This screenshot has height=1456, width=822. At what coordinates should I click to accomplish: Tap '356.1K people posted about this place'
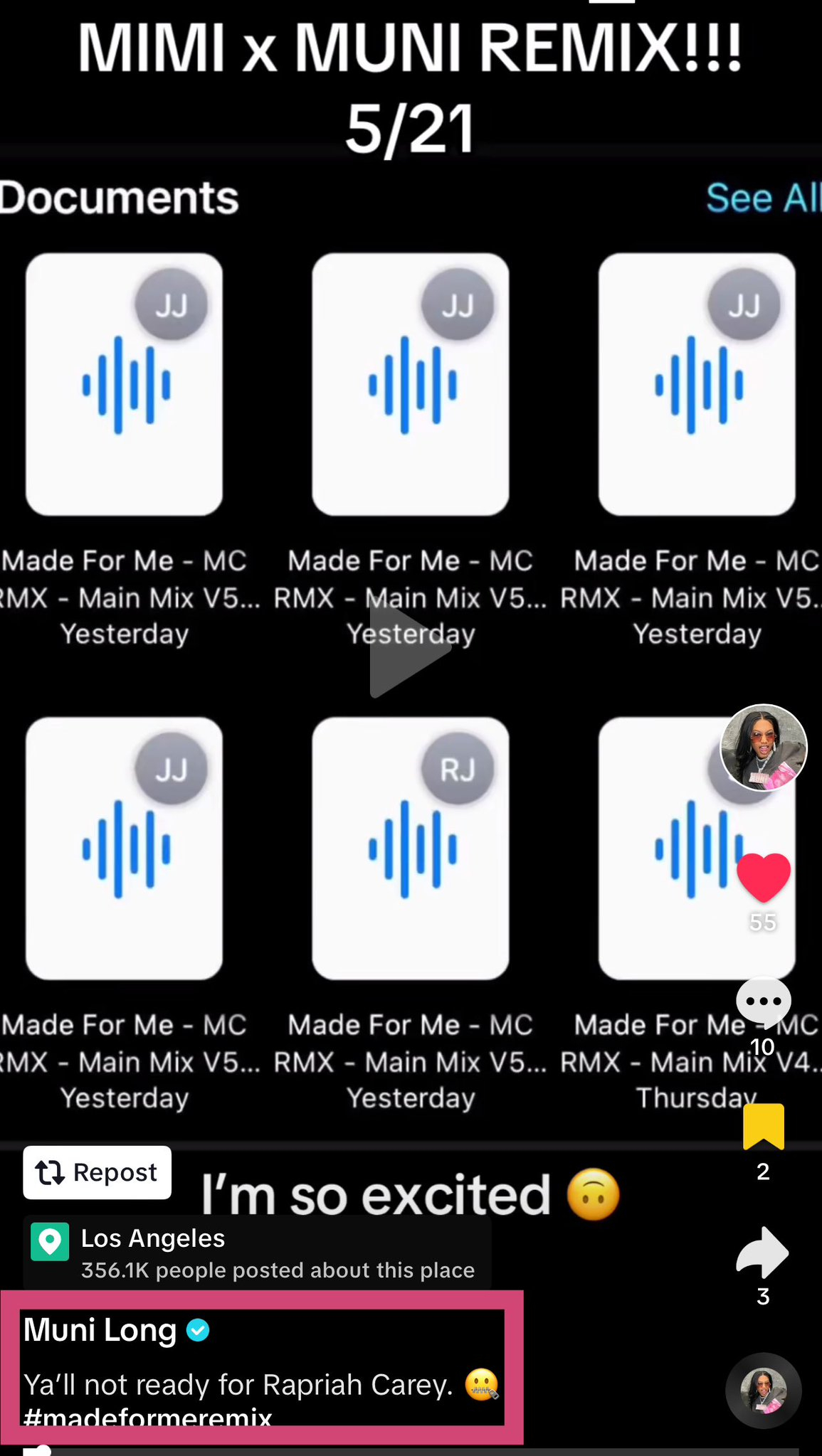click(278, 1270)
